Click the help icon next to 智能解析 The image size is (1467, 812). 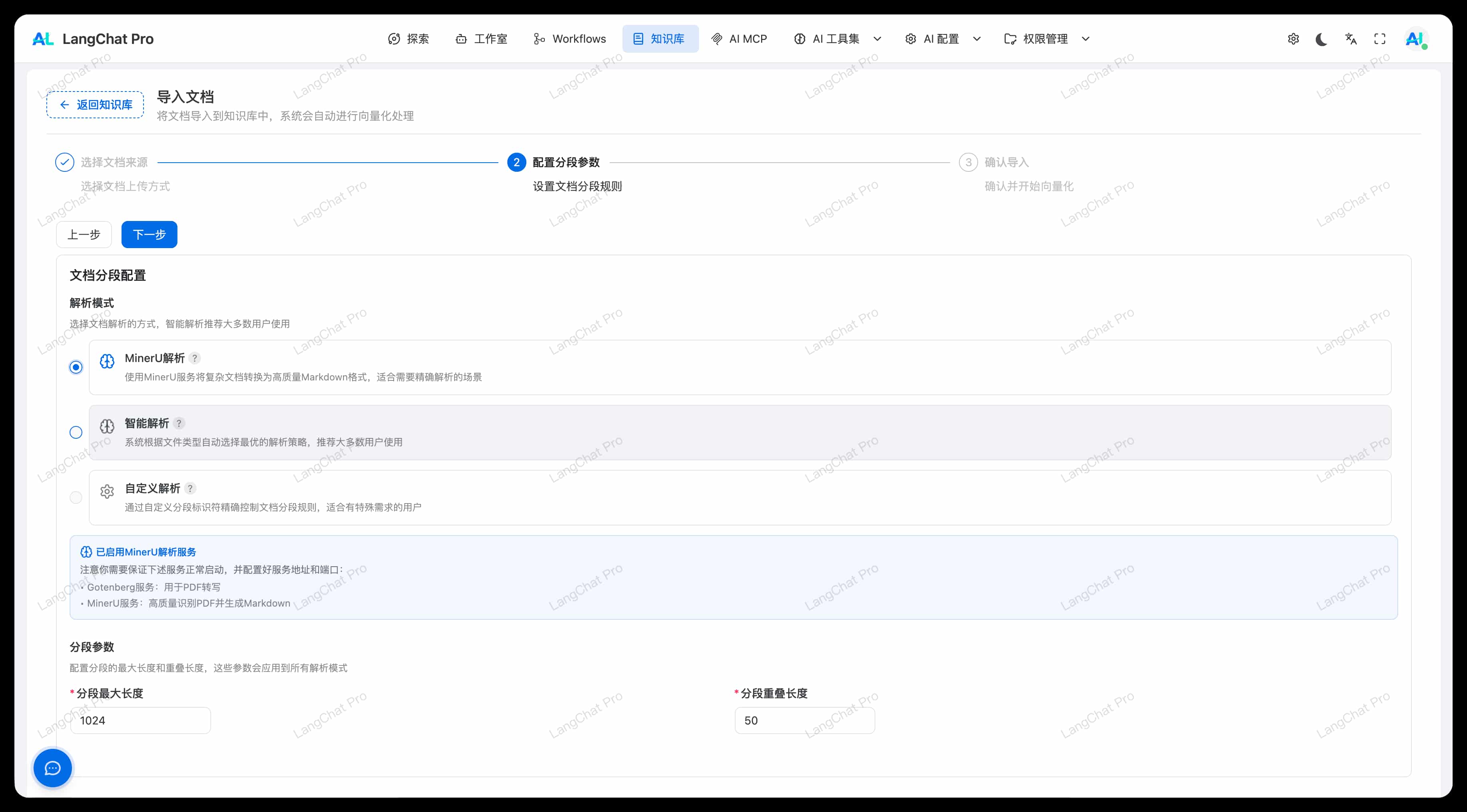tap(179, 423)
